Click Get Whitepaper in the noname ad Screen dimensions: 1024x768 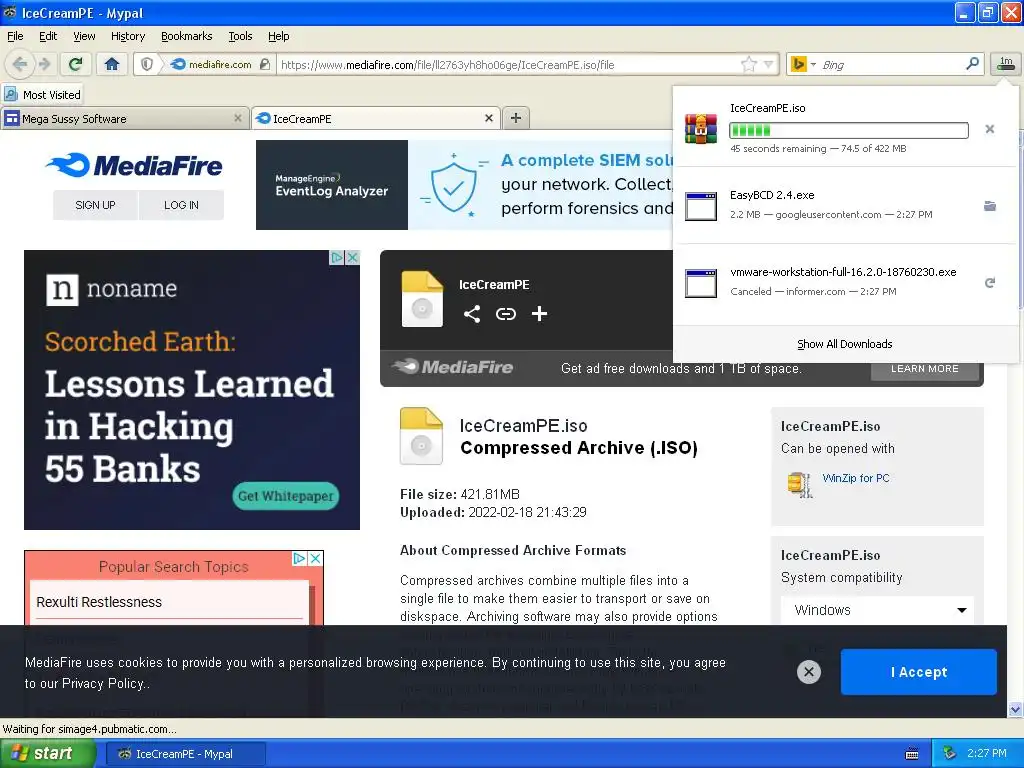285,496
